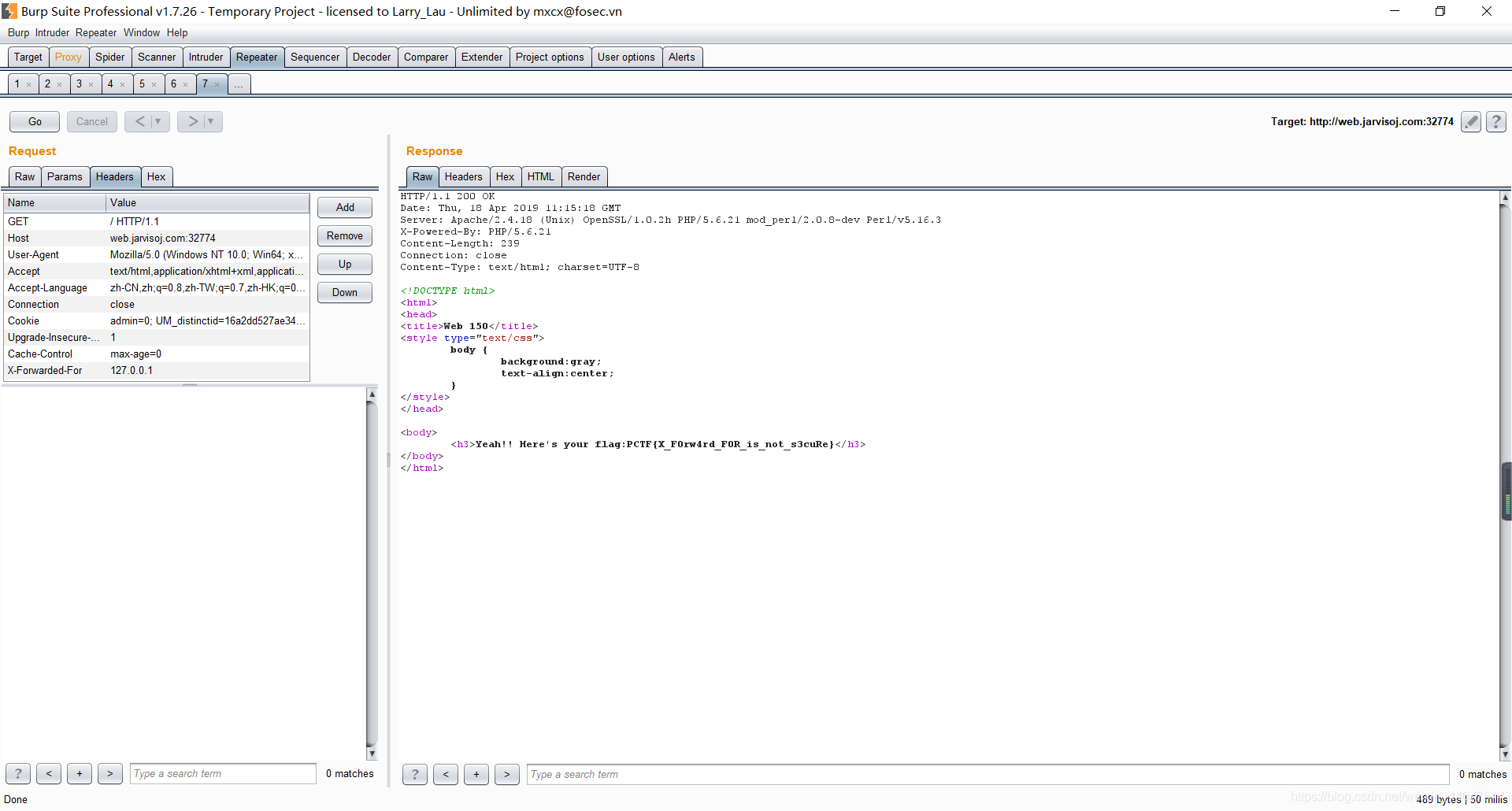Screen dimensions: 1512x811
Task: Open the back history dropdown arrow
Action: 159,121
